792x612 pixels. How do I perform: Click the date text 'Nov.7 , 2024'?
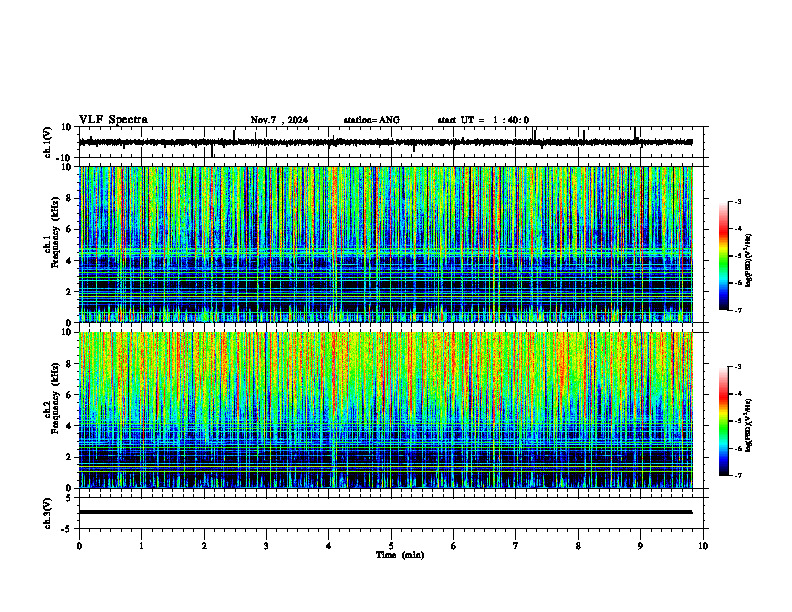pos(279,120)
